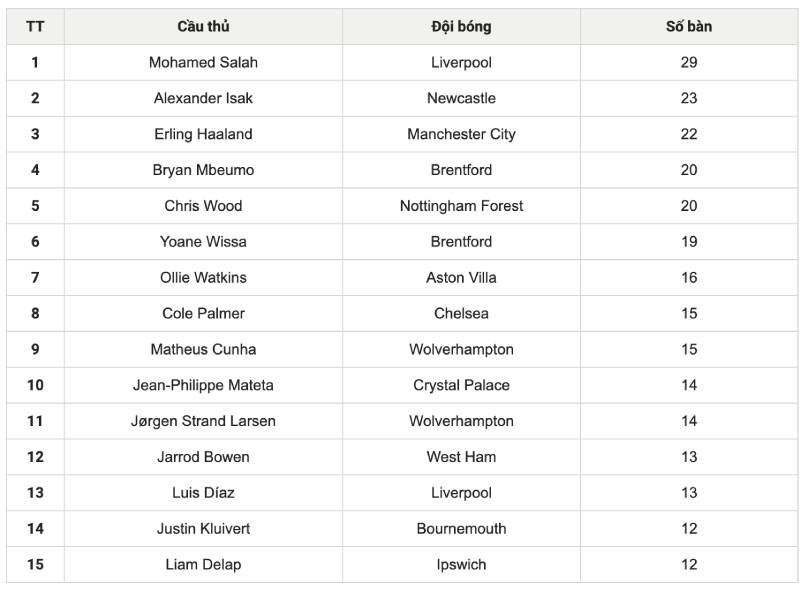Select the Jørgen Strand Larsen cell

click(203, 421)
